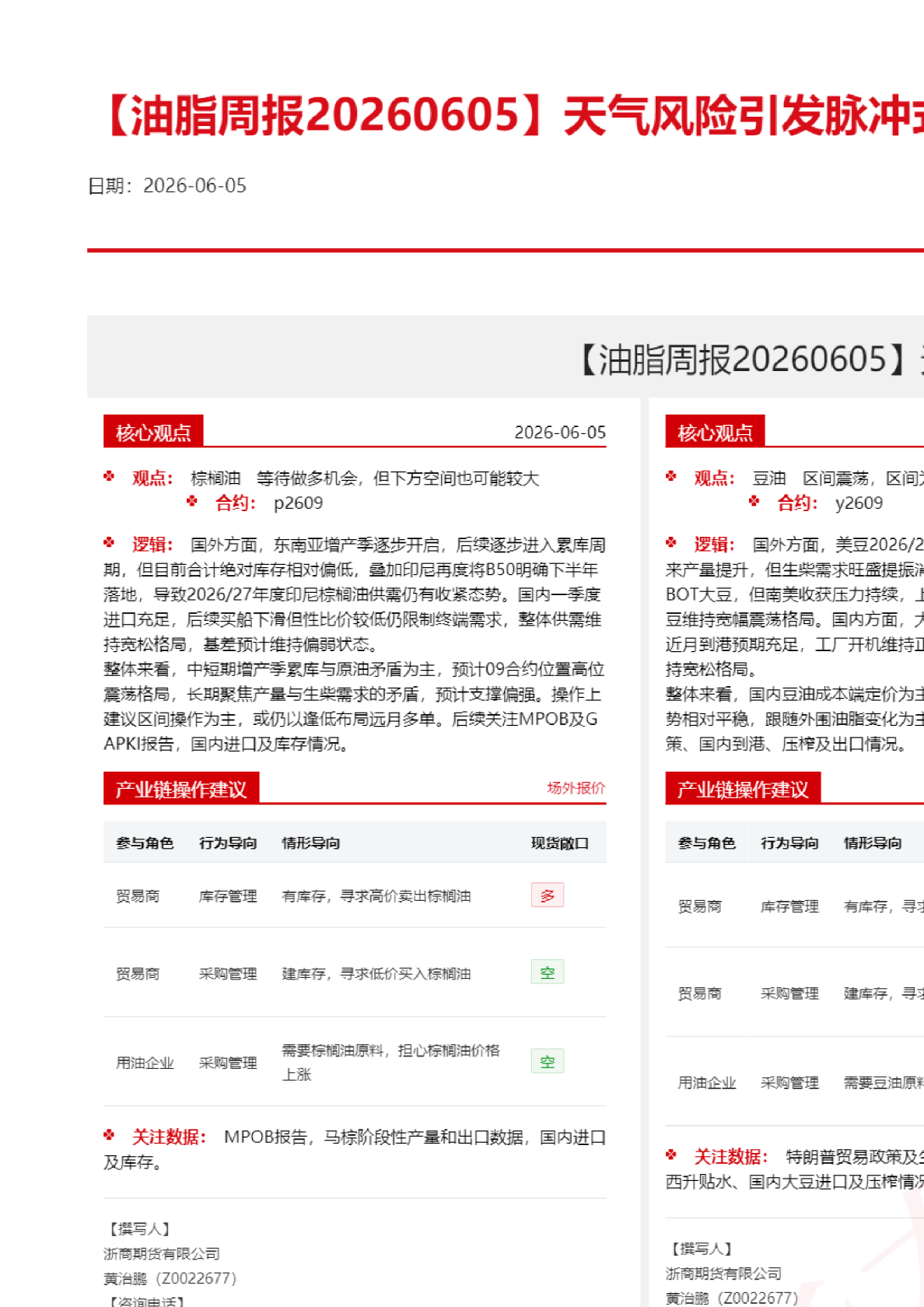Click column header 参与角色 in palm oil table
The image size is (924, 1307).
145,843
